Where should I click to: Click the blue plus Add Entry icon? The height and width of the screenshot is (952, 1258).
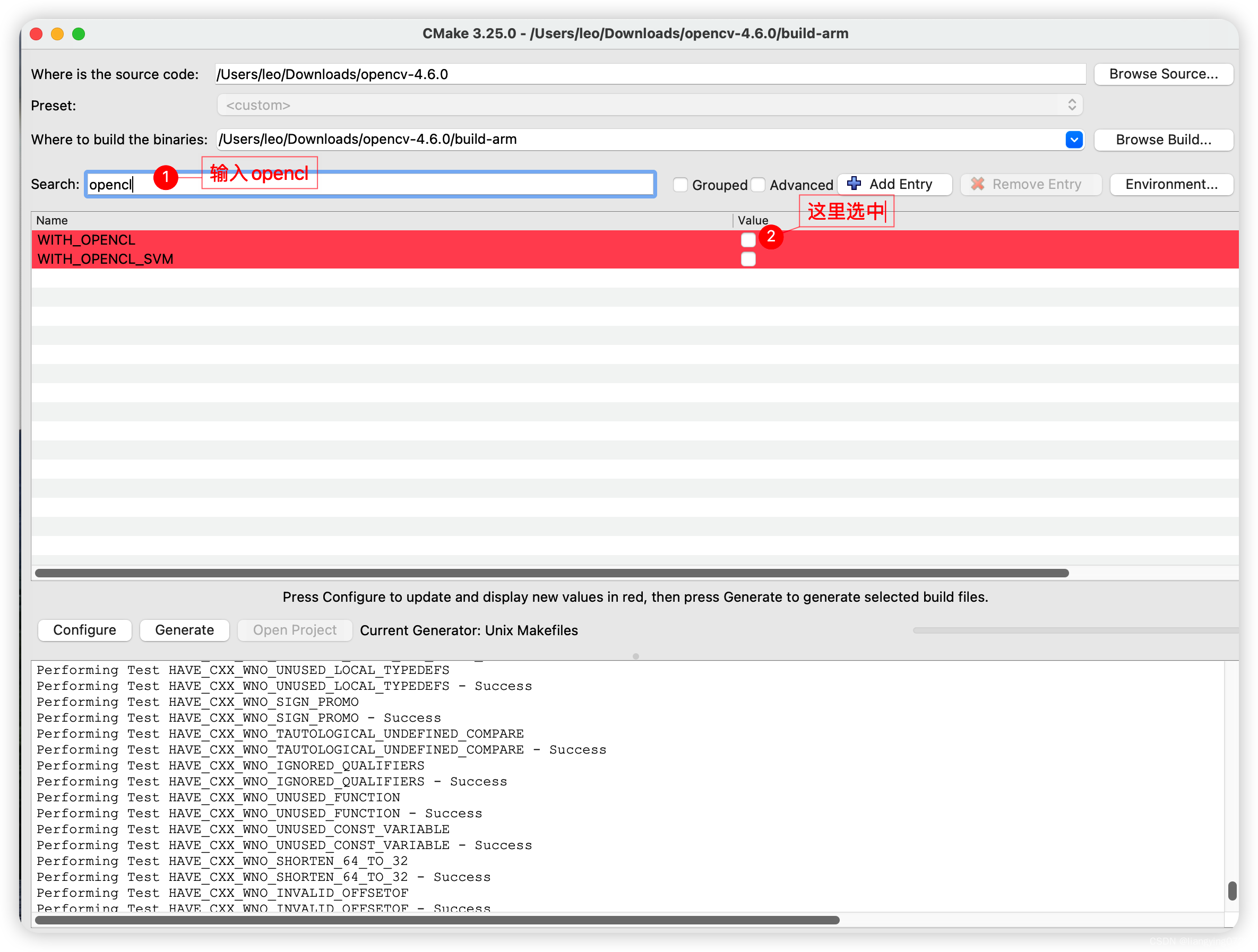[854, 184]
